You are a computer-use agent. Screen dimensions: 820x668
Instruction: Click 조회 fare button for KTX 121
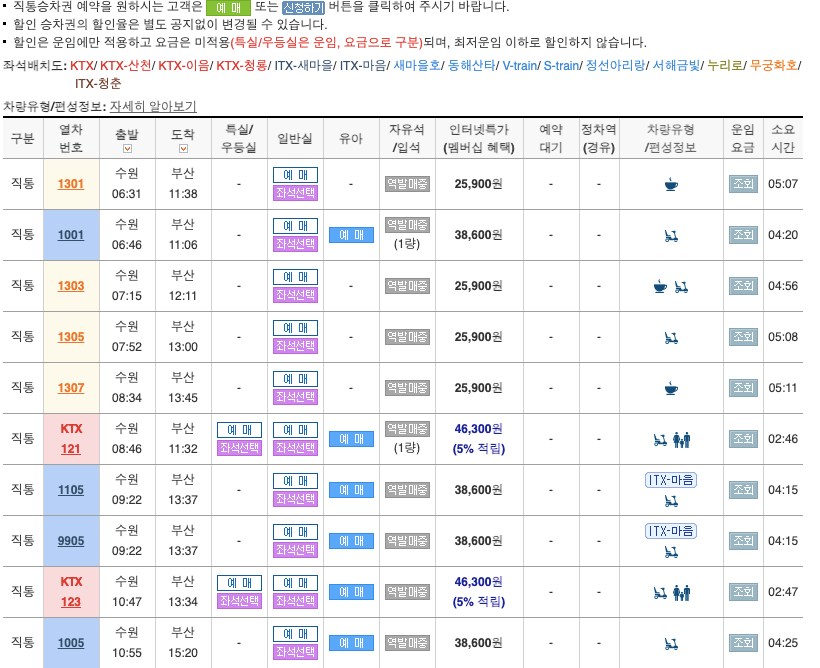743,439
